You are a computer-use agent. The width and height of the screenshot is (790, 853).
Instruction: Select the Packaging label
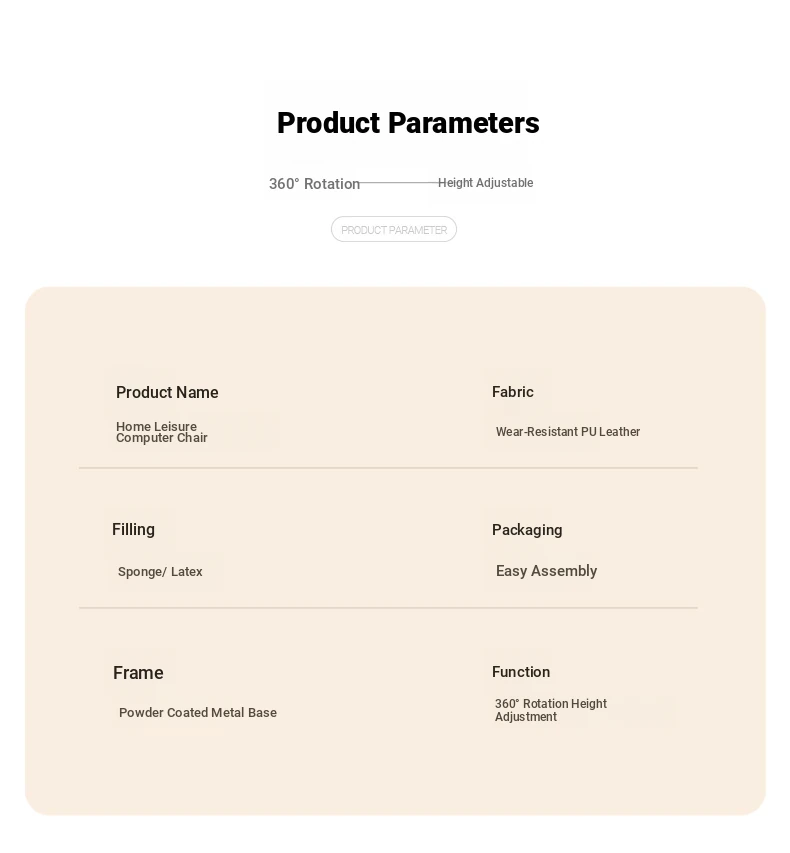tap(527, 530)
